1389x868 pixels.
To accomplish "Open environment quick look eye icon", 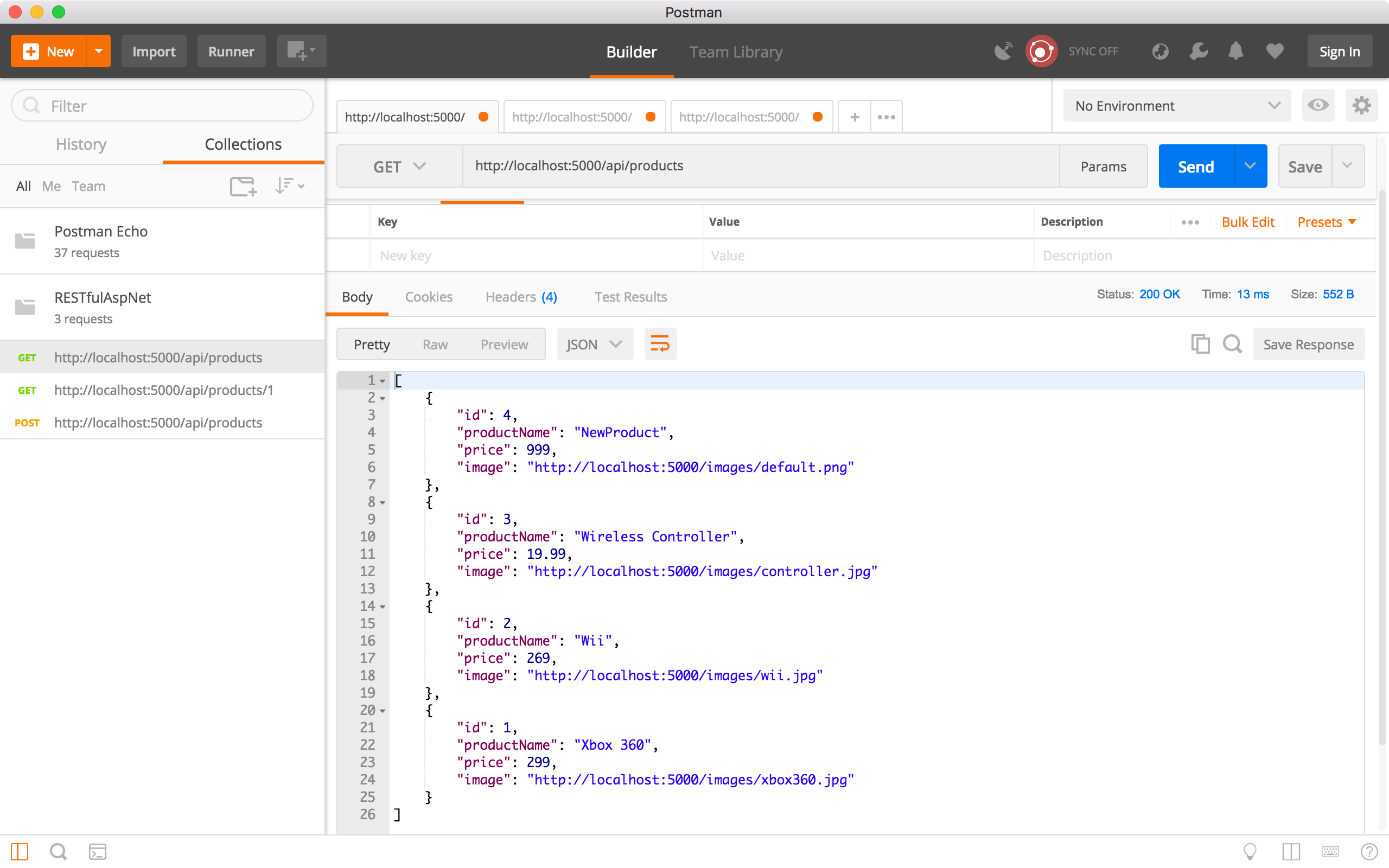I will [1318, 105].
